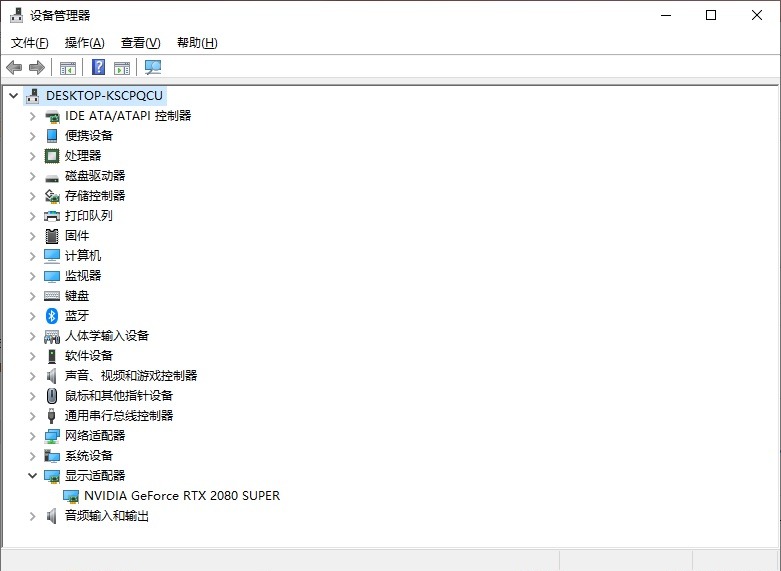Image resolution: width=781 pixels, height=571 pixels.
Task: Click the 存储控制器 icon
Action: (52, 196)
